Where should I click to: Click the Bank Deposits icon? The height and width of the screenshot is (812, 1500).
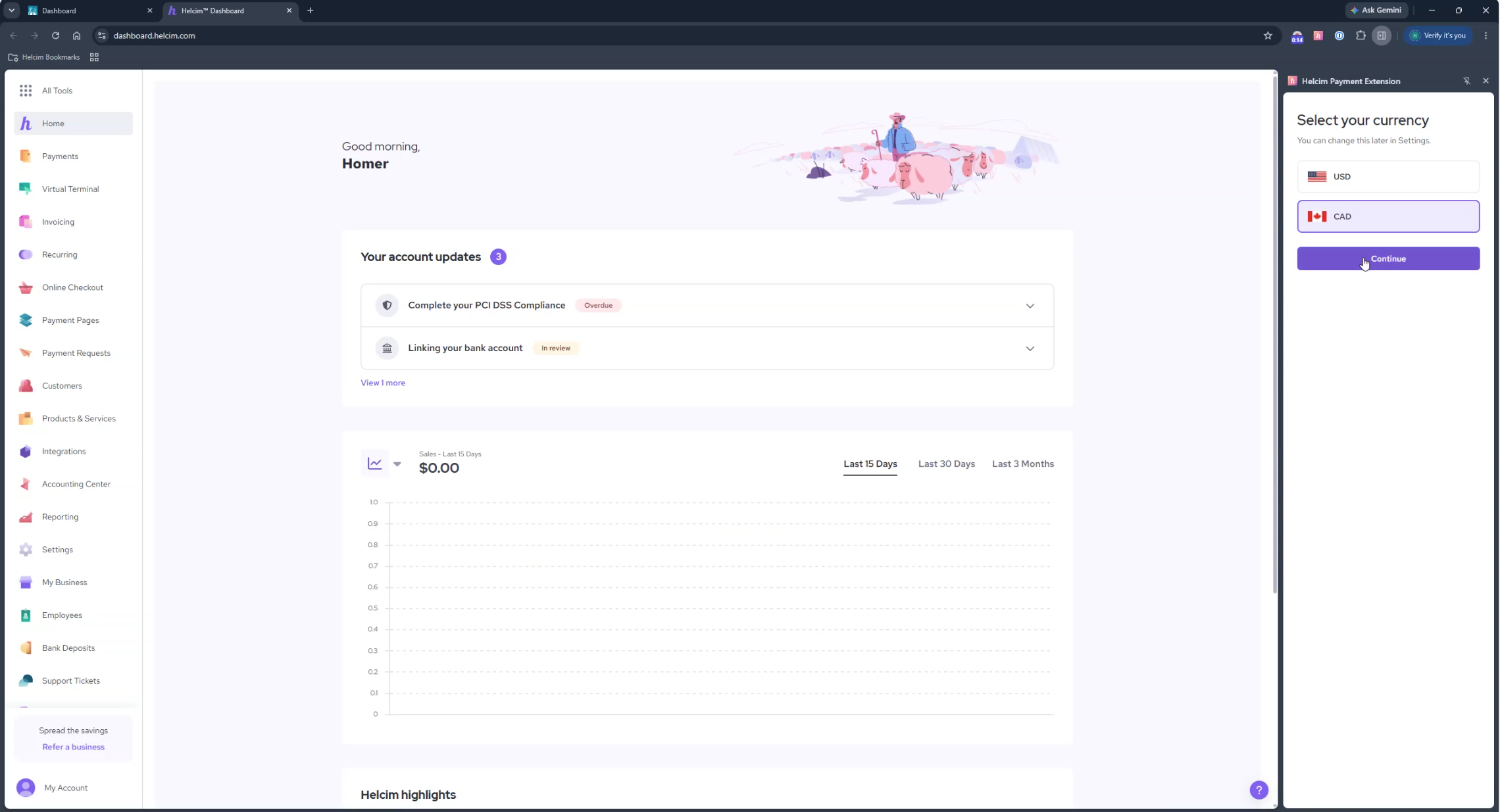pos(26,648)
